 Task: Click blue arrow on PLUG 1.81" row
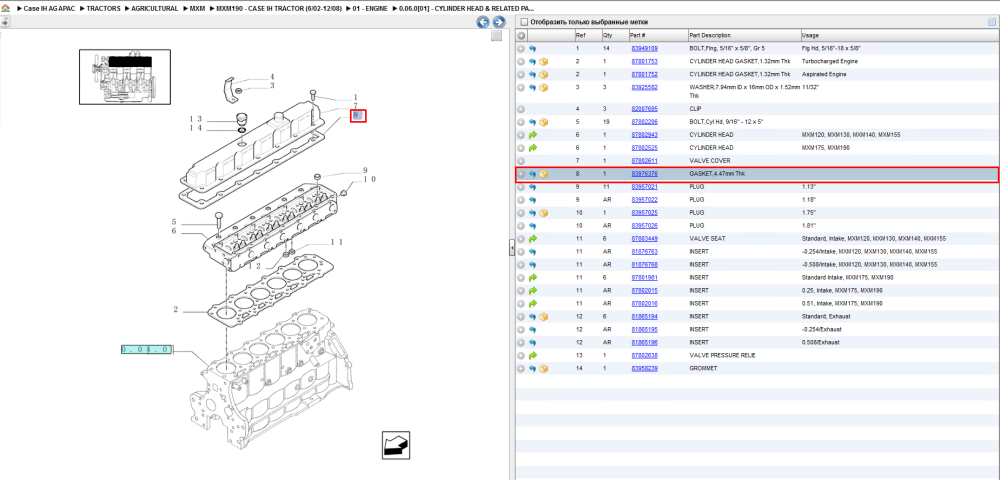[x=533, y=226]
